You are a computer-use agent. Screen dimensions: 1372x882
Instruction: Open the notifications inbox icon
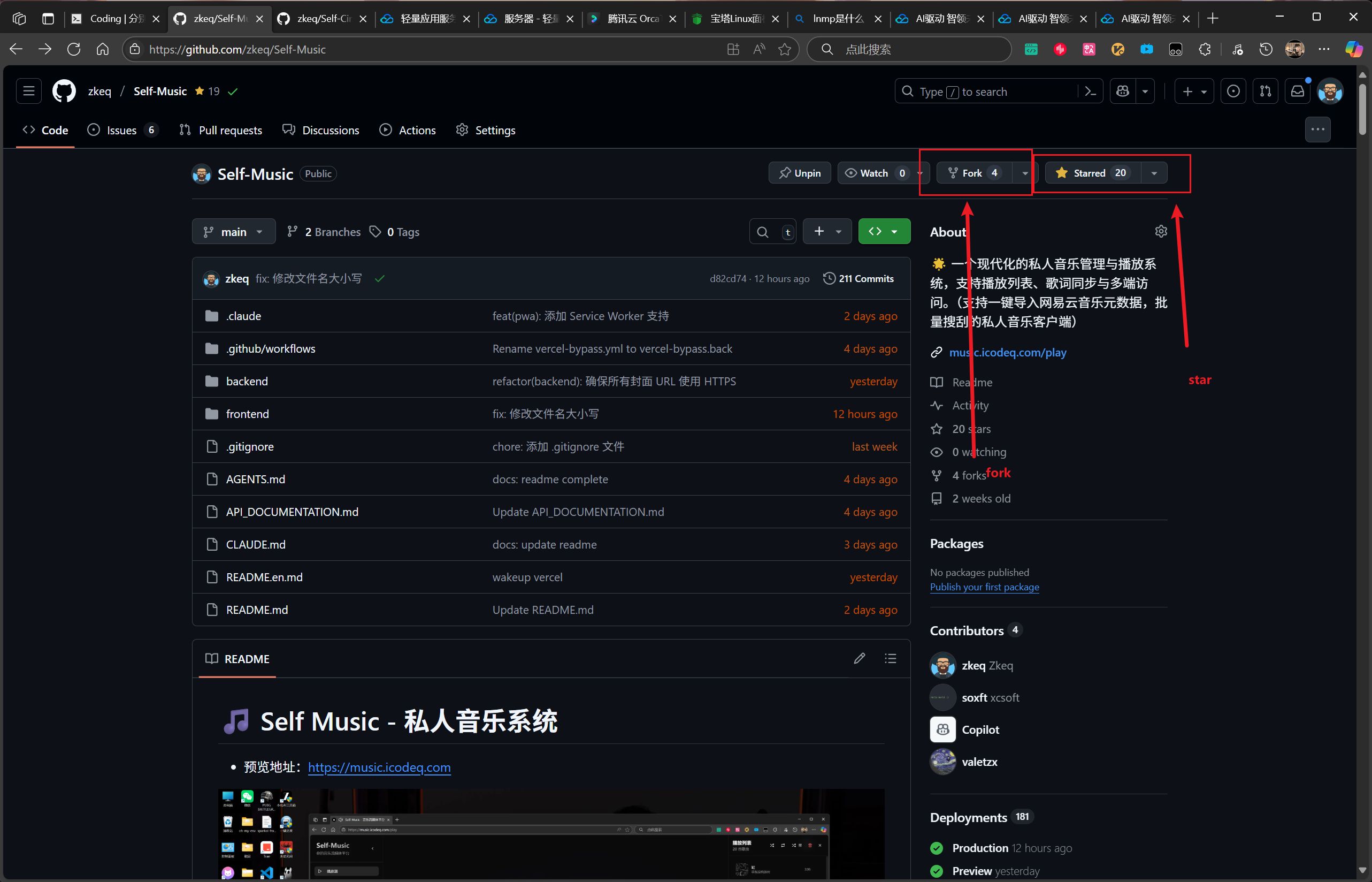click(x=1298, y=92)
